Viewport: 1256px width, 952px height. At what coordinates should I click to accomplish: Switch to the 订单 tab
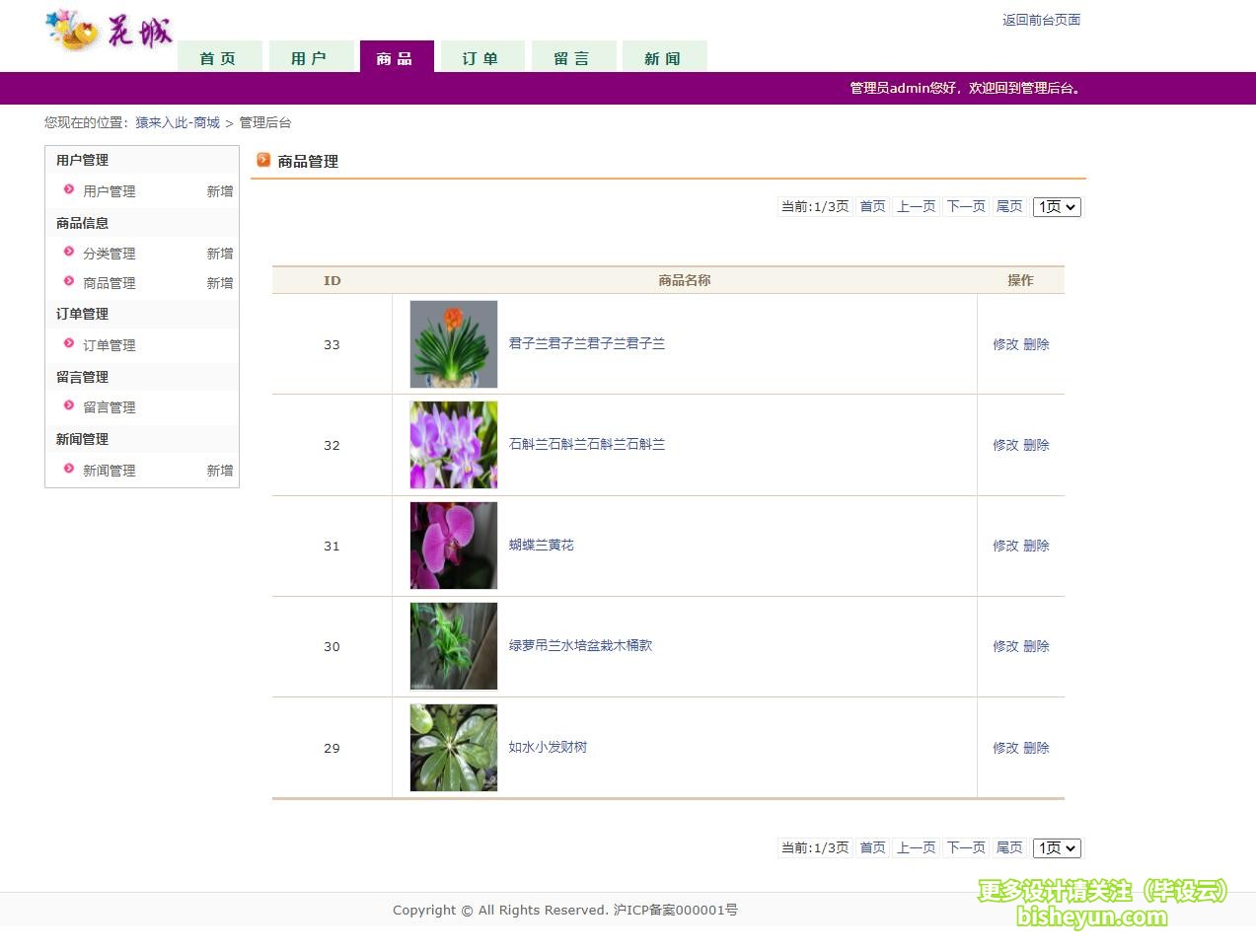481,57
